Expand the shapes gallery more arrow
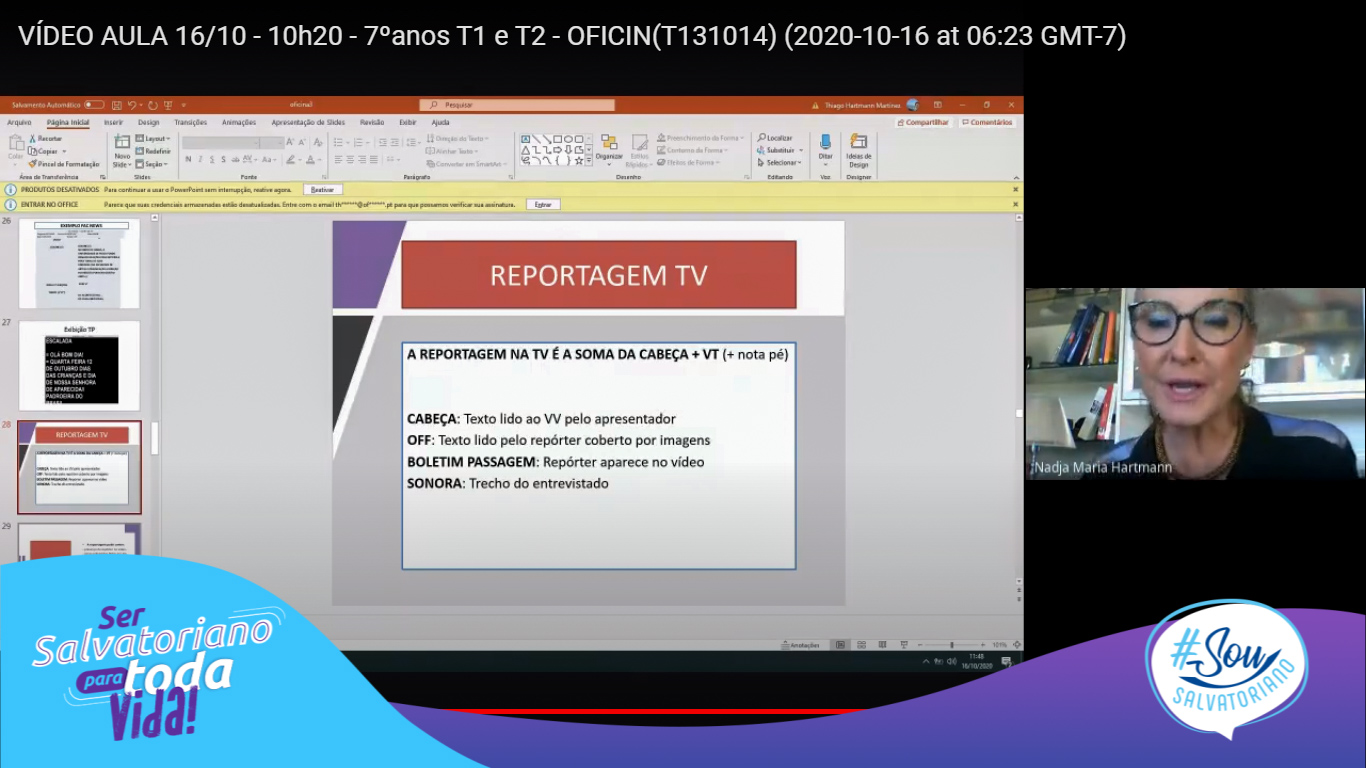This screenshot has height=768, width=1366. pos(590,161)
